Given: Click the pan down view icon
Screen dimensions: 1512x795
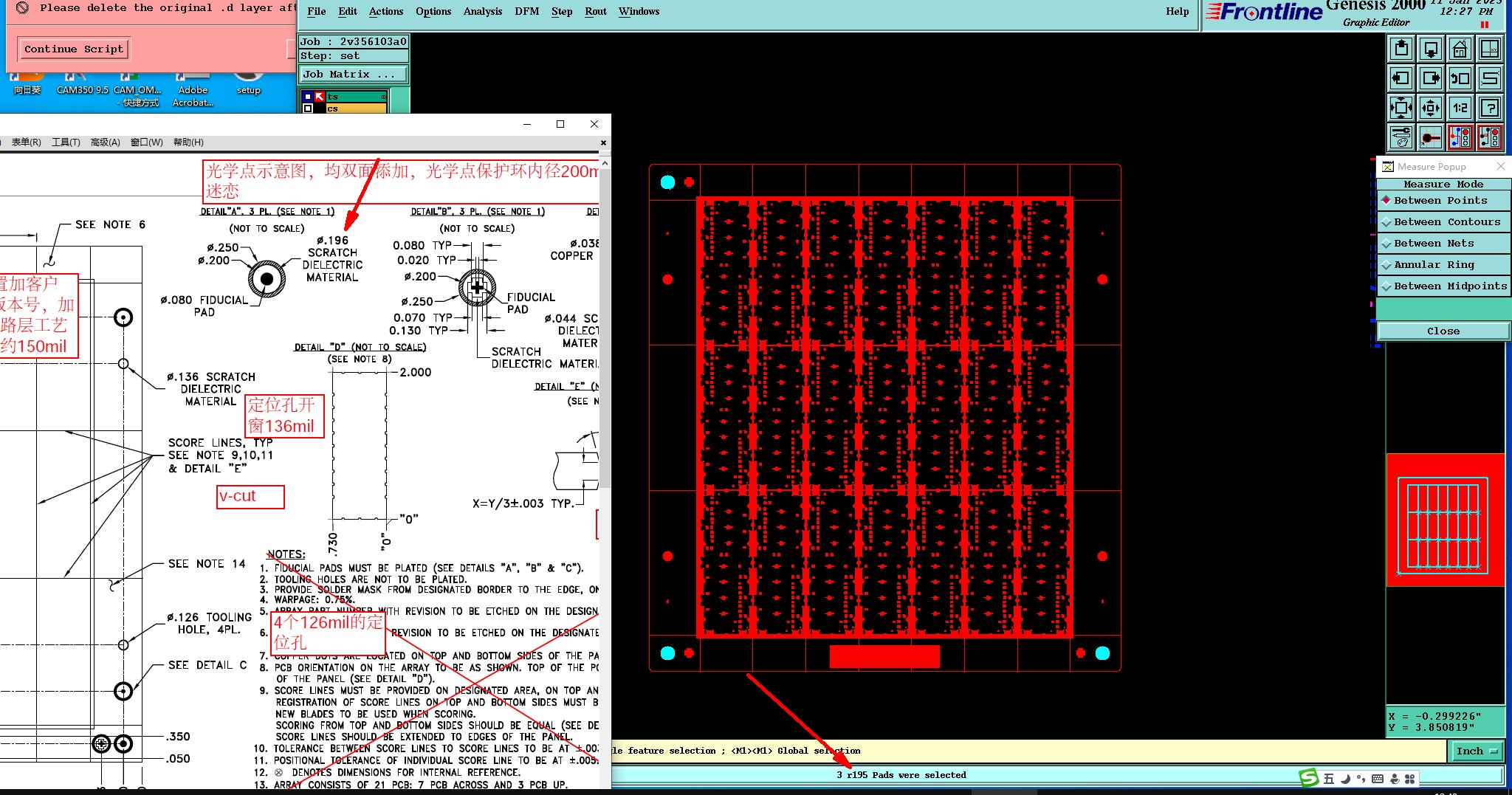Looking at the screenshot, I should coord(1431,49).
